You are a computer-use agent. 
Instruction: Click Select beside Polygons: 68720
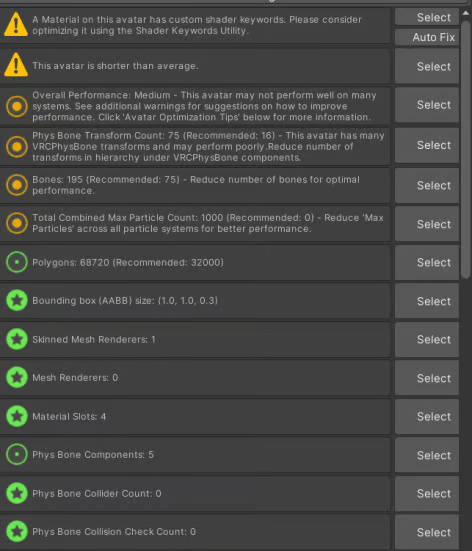tap(427, 262)
